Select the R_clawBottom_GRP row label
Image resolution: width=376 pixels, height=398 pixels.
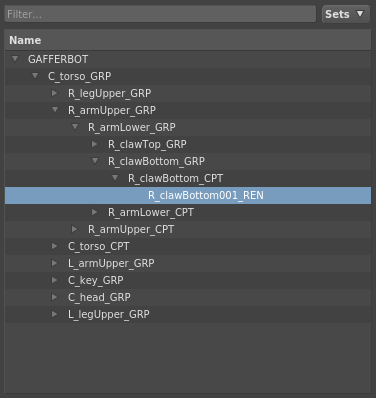(x=156, y=161)
